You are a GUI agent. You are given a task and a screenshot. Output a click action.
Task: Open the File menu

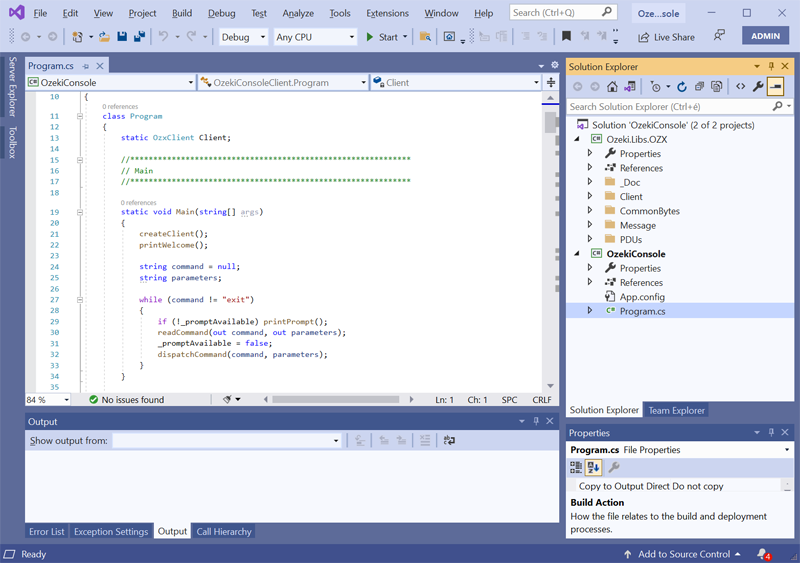[40, 13]
